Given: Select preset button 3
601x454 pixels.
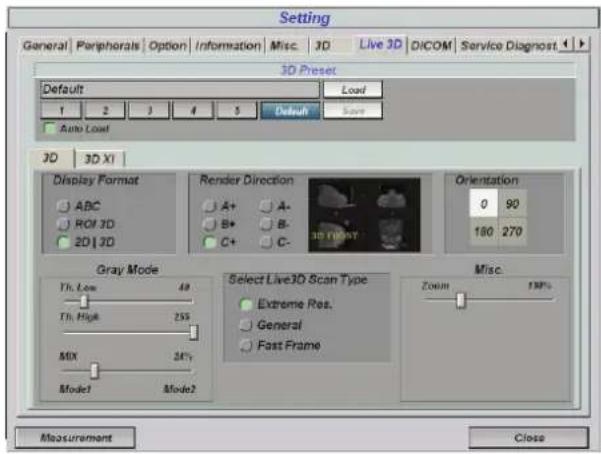Looking at the screenshot, I should pos(149,111).
